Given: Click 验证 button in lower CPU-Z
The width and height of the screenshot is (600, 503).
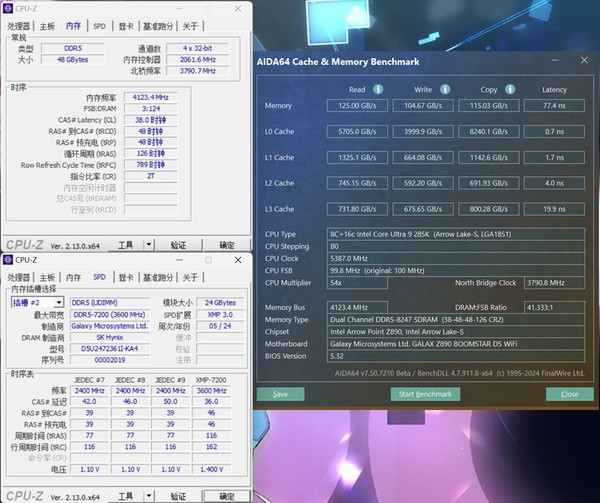Looking at the screenshot, I should click(178, 496).
